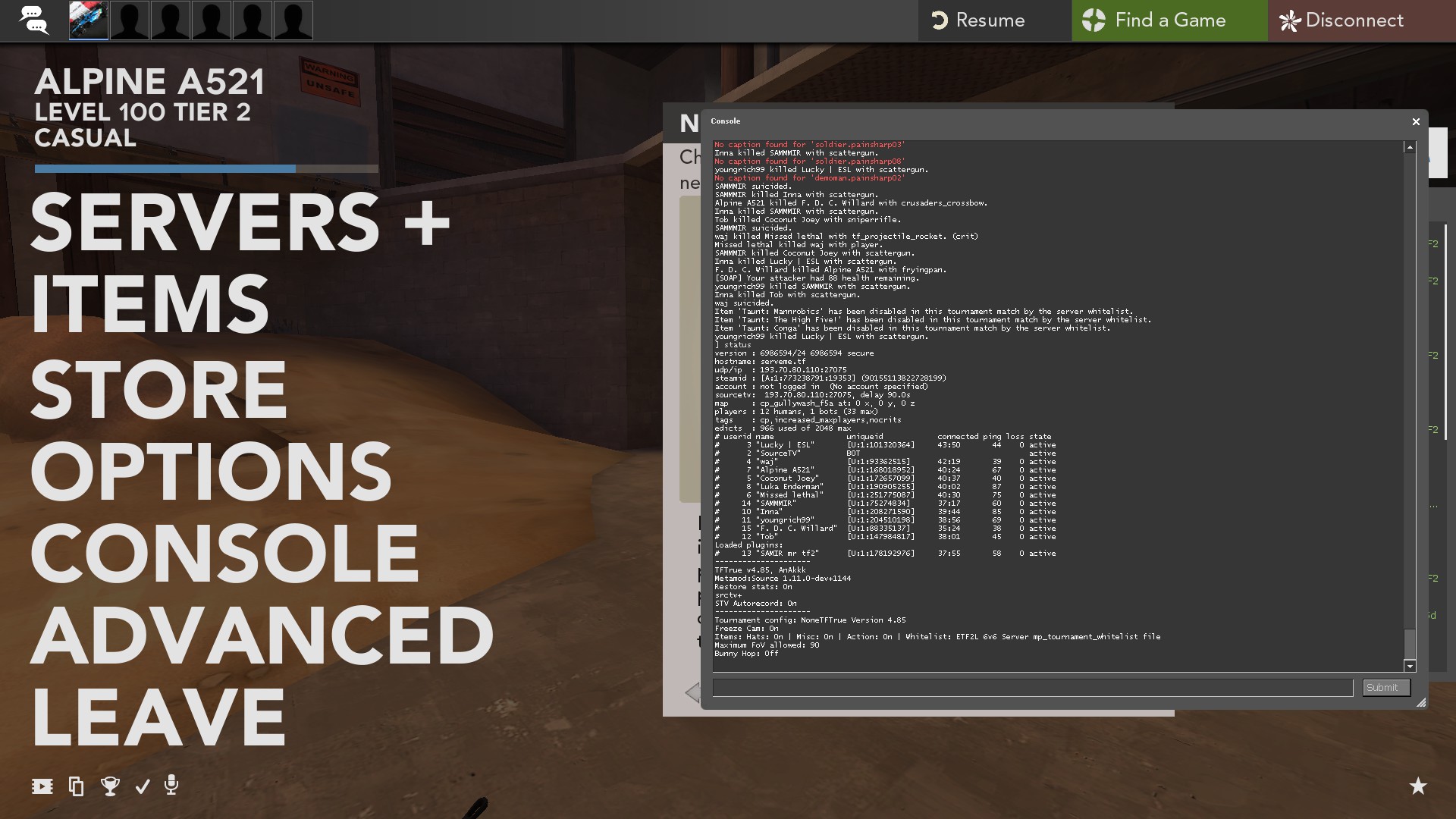This screenshot has height=819, width=1456.
Task: Click the 'map : cp_gullywash_f5a' line
Action: point(814,403)
